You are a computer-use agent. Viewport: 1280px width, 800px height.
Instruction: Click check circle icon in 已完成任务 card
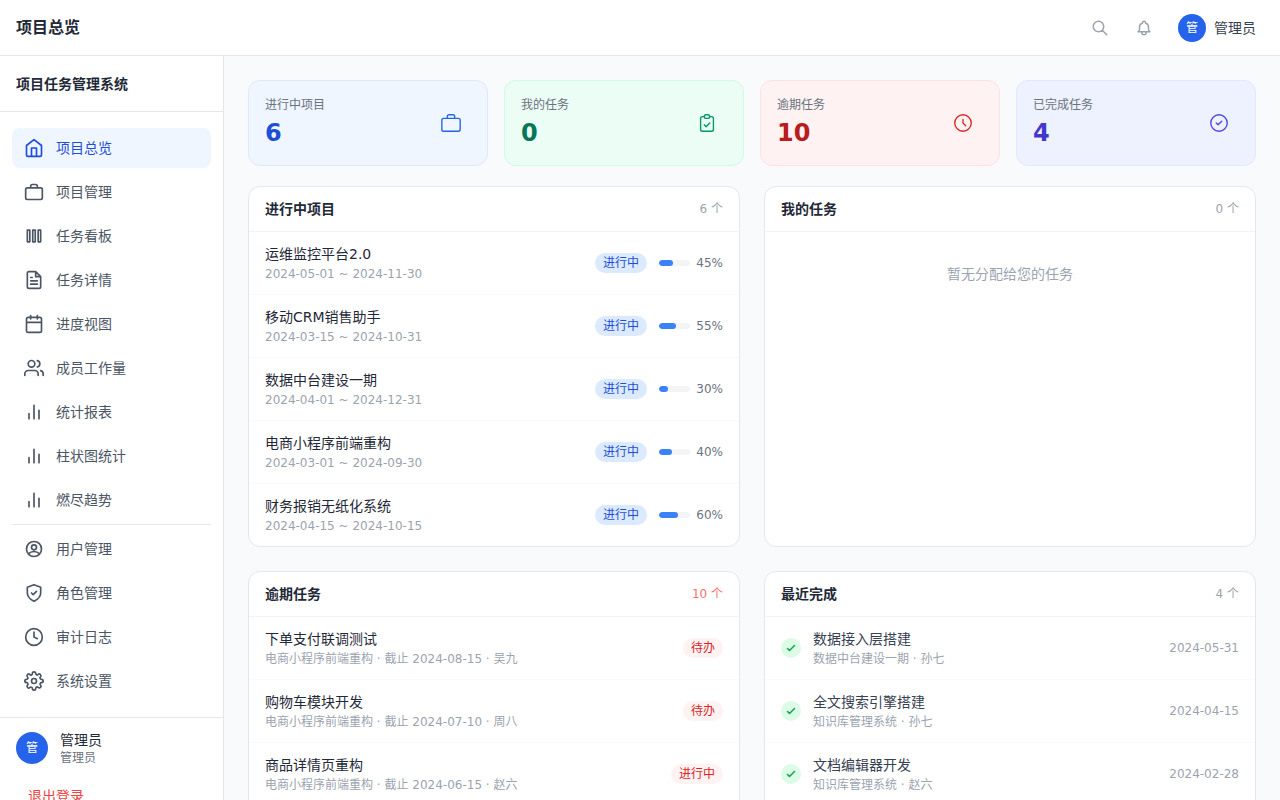[x=1219, y=123]
